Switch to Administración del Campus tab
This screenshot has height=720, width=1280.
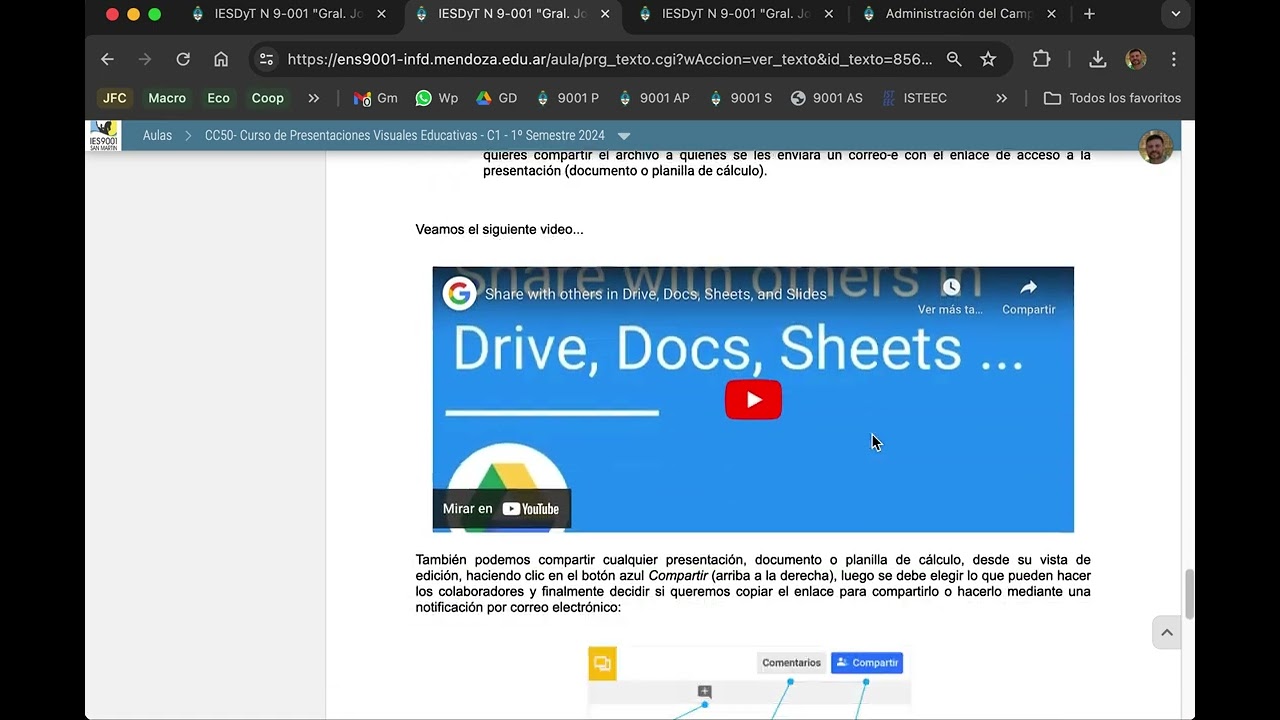pyautogui.click(x=958, y=14)
